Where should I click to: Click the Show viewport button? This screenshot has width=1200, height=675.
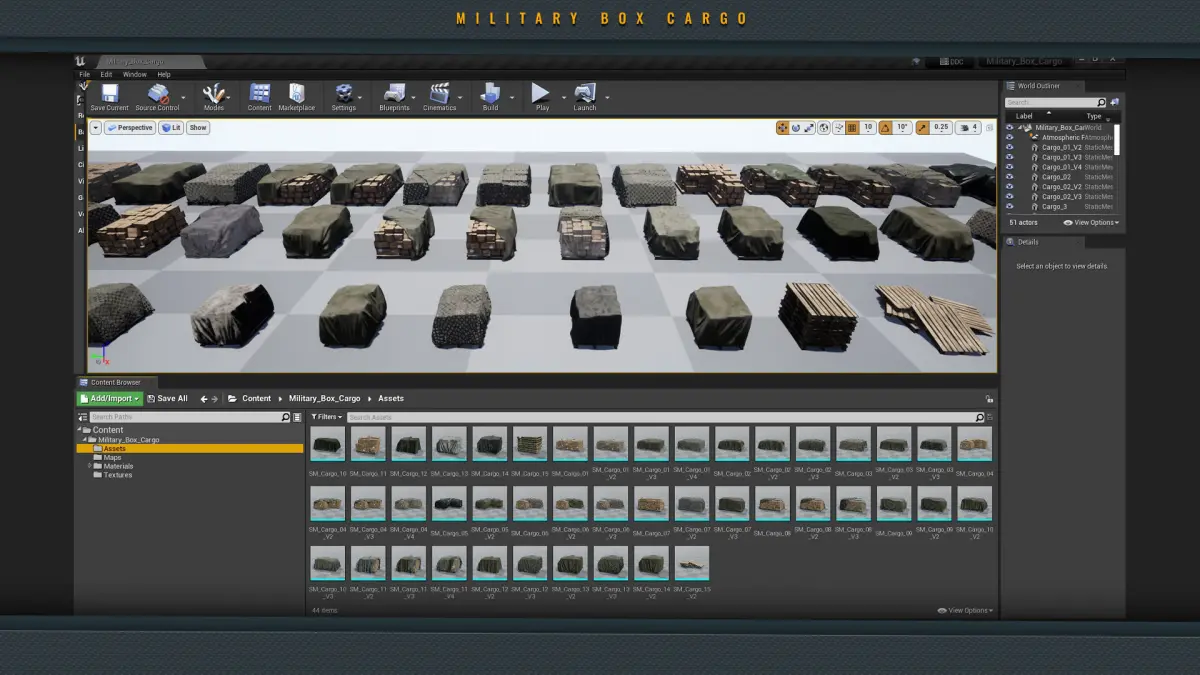pyautogui.click(x=198, y=128)
